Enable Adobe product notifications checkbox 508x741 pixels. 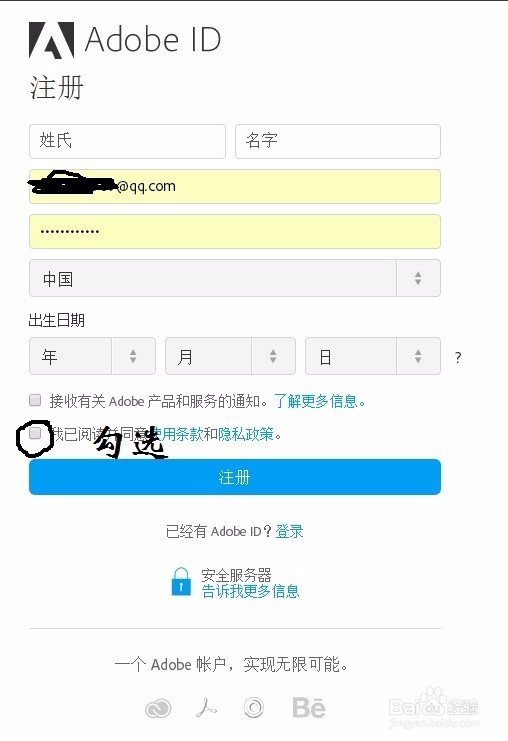tap(35, 400)
